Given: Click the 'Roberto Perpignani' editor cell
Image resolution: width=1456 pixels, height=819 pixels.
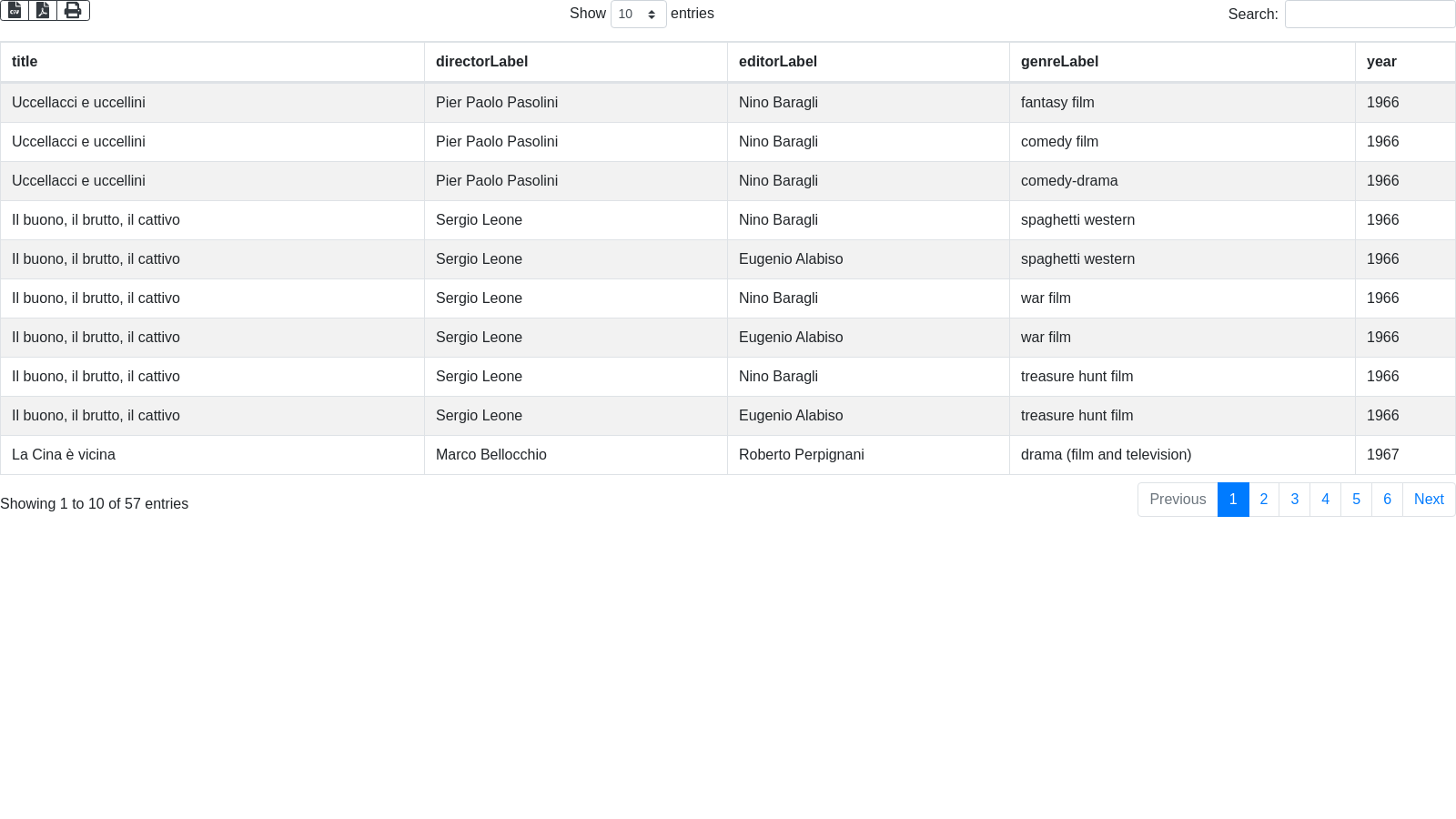Looking at the screenshot, I should (x=868, y=455).
